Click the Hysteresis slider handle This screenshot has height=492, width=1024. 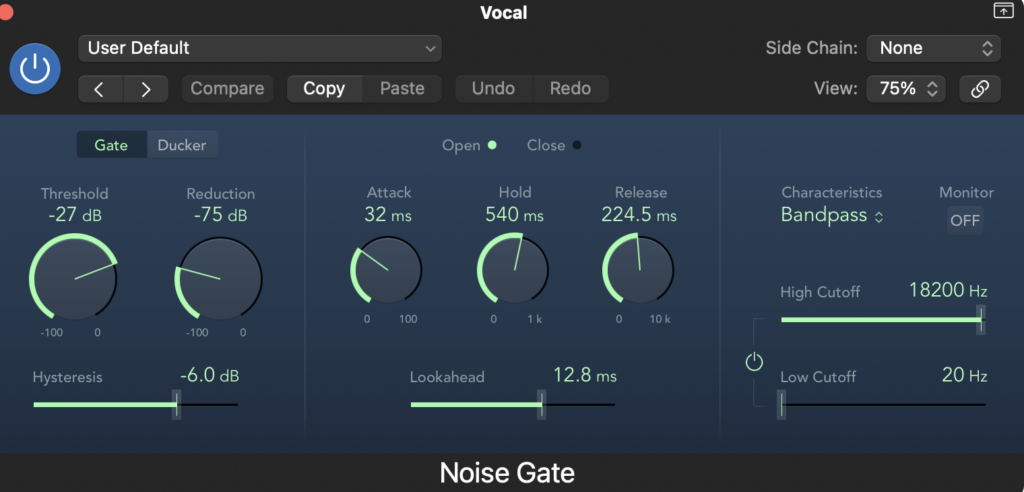(x=177, y=404)
